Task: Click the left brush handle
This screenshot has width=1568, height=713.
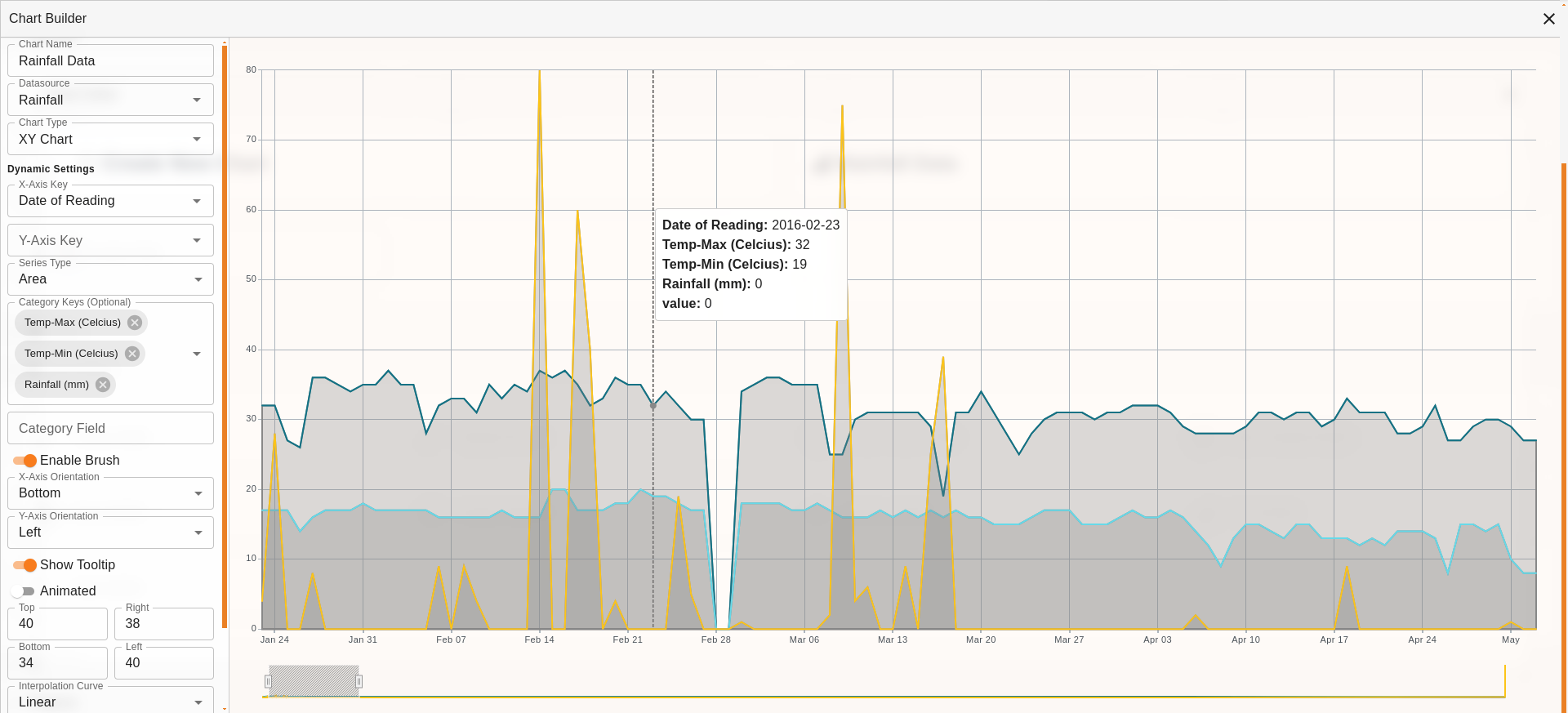Action: [268, 681]
